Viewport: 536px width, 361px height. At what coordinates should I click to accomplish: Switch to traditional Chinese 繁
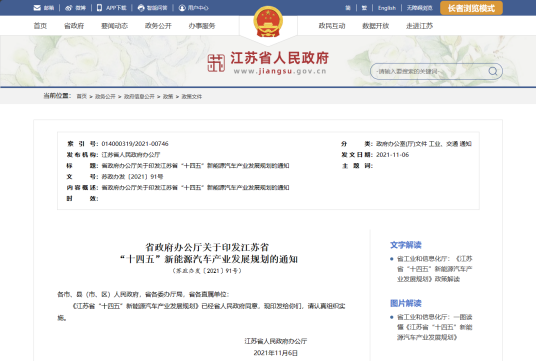pos(364,8)
